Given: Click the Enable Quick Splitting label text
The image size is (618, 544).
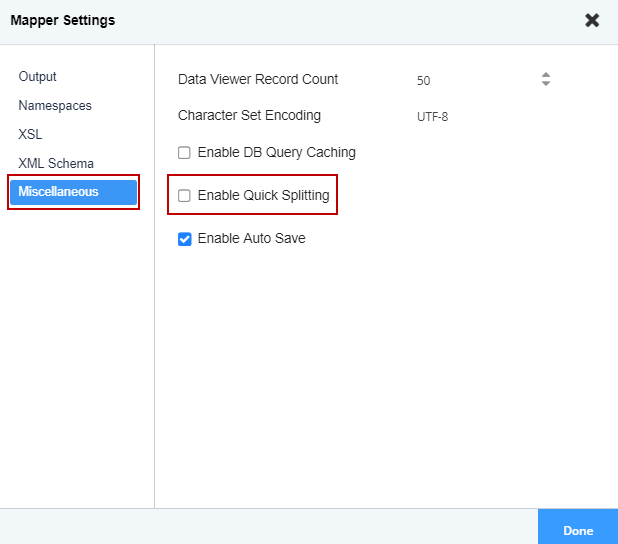Looking at the screenshot, I should 263,196.
